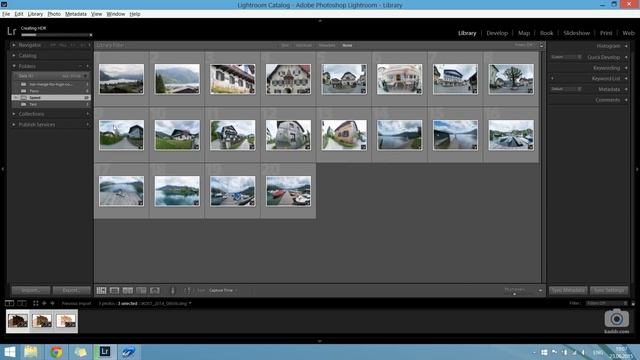The height and width of the screenshot is (360, 640).
Task: Click the Export button
Action: (72, 290)
